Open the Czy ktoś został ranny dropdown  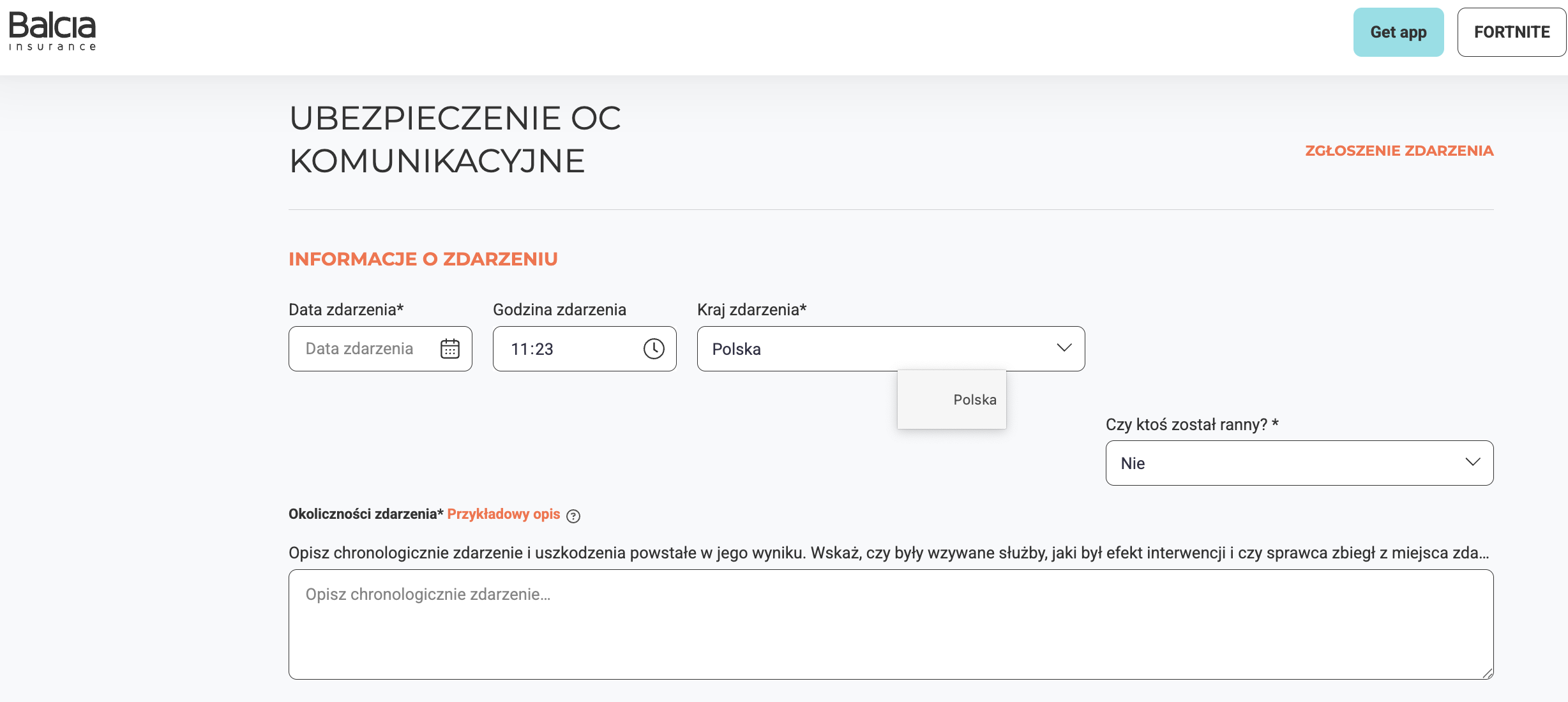pos(1300,462)
